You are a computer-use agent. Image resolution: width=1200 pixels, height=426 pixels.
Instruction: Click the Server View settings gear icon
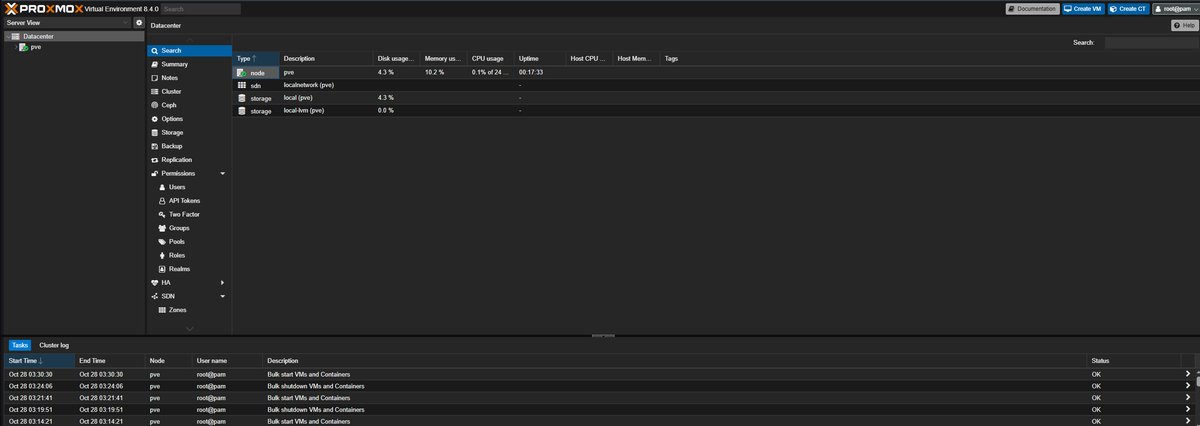pos(139,22)
